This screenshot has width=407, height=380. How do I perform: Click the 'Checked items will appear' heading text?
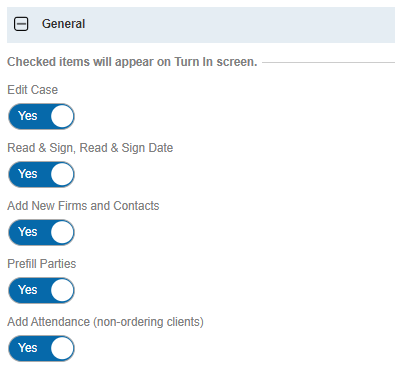[132, 62]
